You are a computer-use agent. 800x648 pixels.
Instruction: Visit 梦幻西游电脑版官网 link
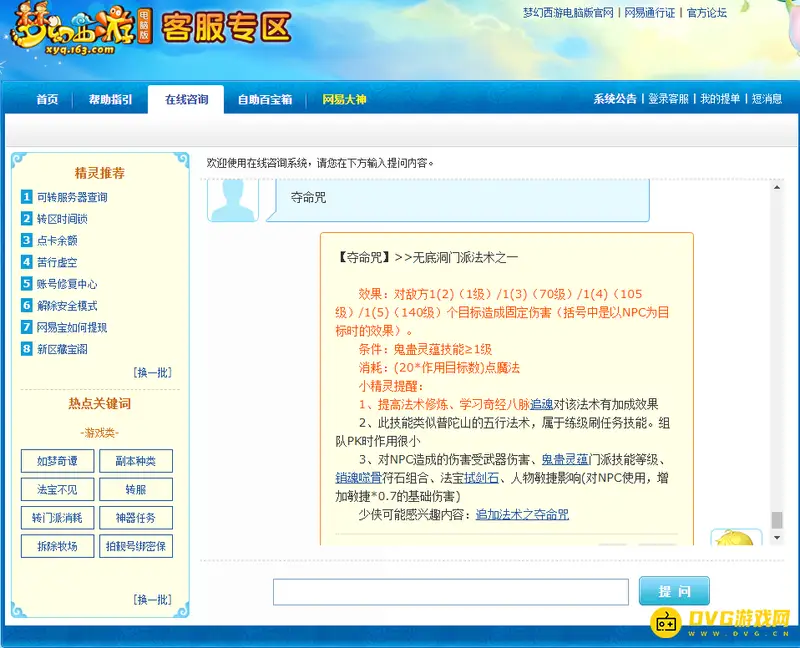(x=568, y=13)
